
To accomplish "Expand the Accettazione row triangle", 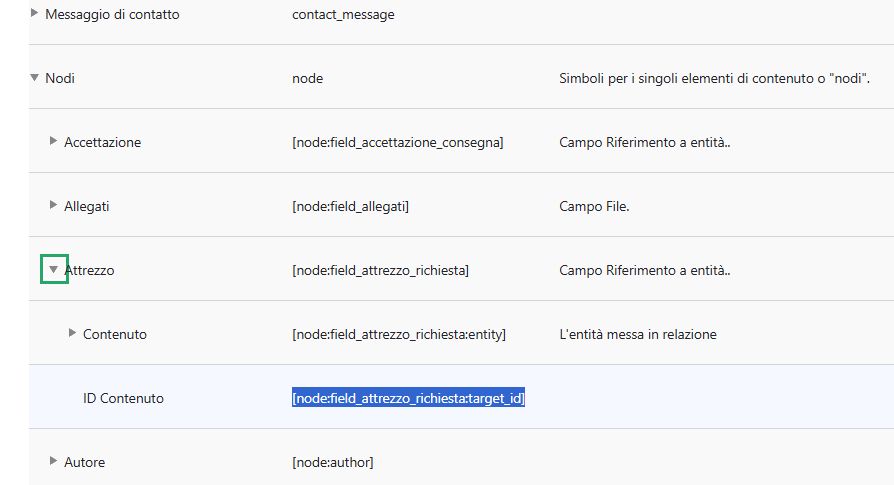I will tap(54, 141).
